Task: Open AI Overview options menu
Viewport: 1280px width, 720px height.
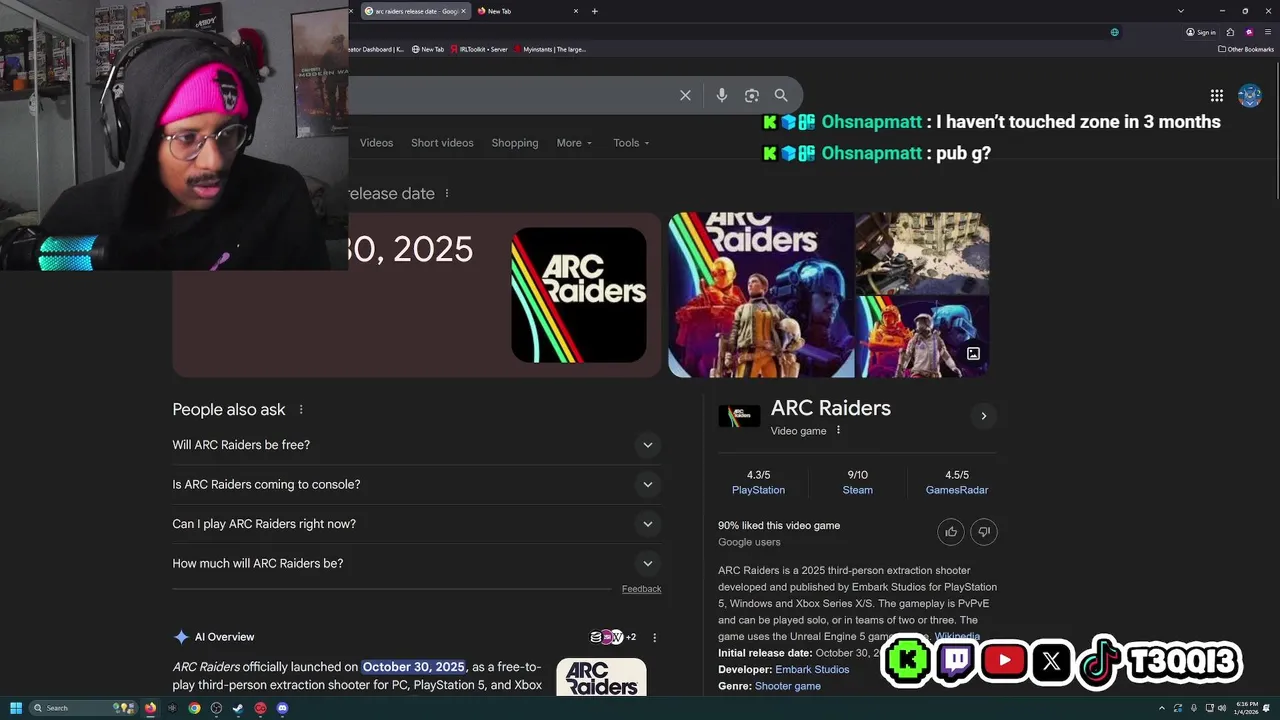Action: (655, 637)
